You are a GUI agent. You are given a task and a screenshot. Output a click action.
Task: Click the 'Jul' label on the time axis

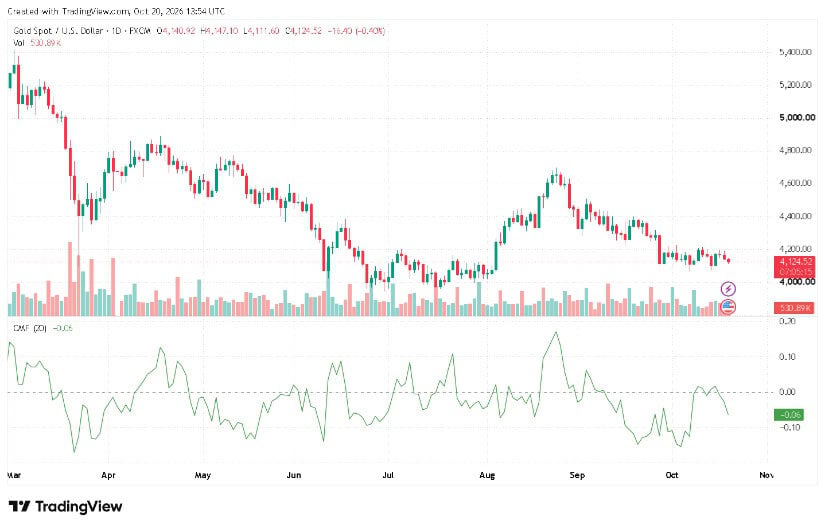388,475
